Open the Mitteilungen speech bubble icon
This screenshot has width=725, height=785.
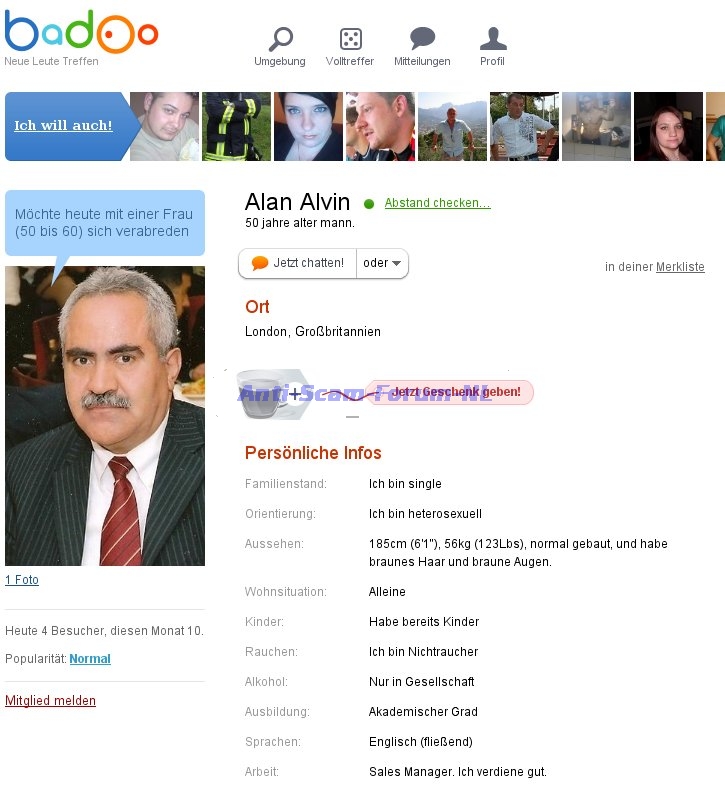(422, 39)
